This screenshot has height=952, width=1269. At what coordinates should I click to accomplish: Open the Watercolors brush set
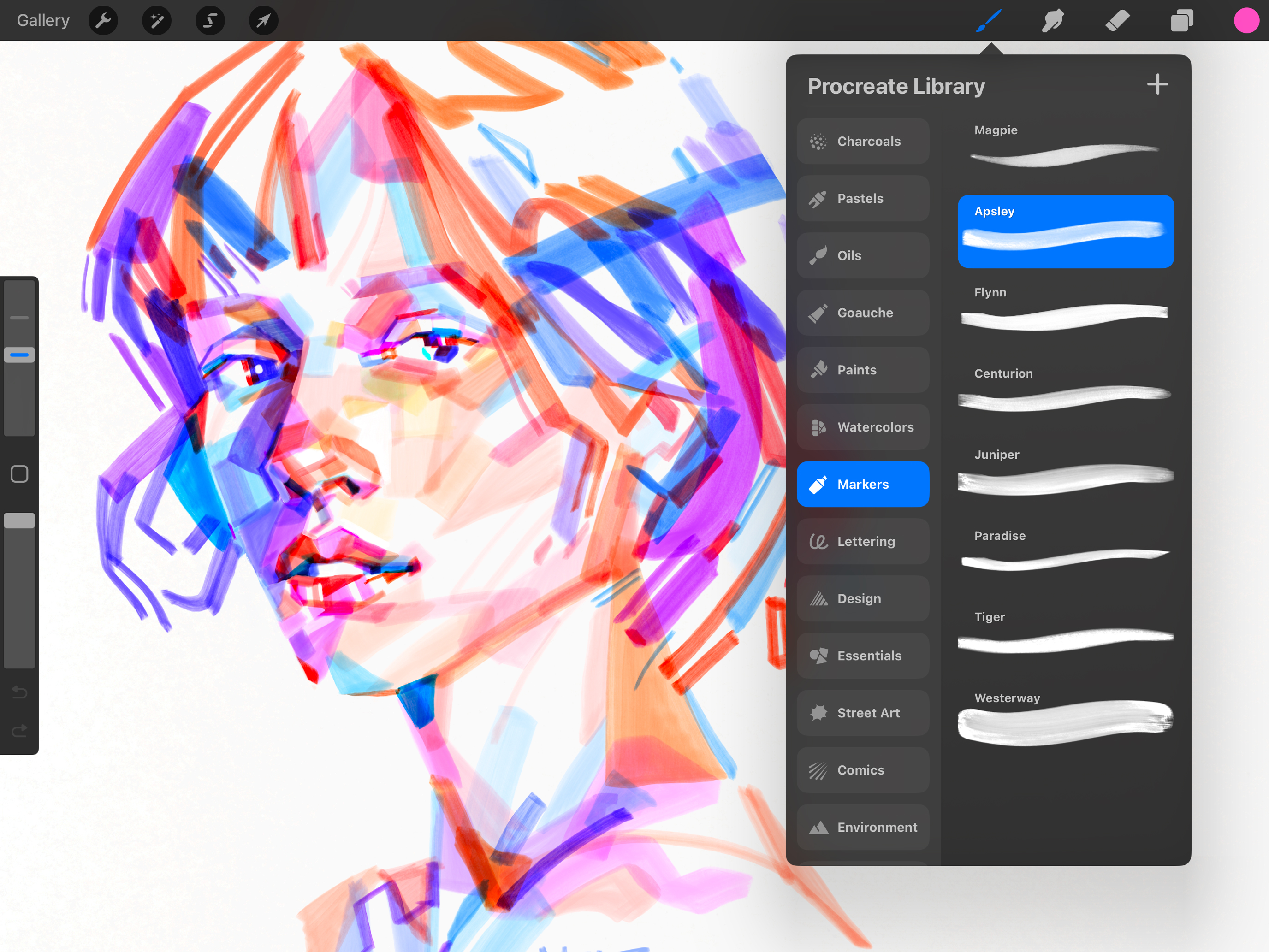coord(863,427)
